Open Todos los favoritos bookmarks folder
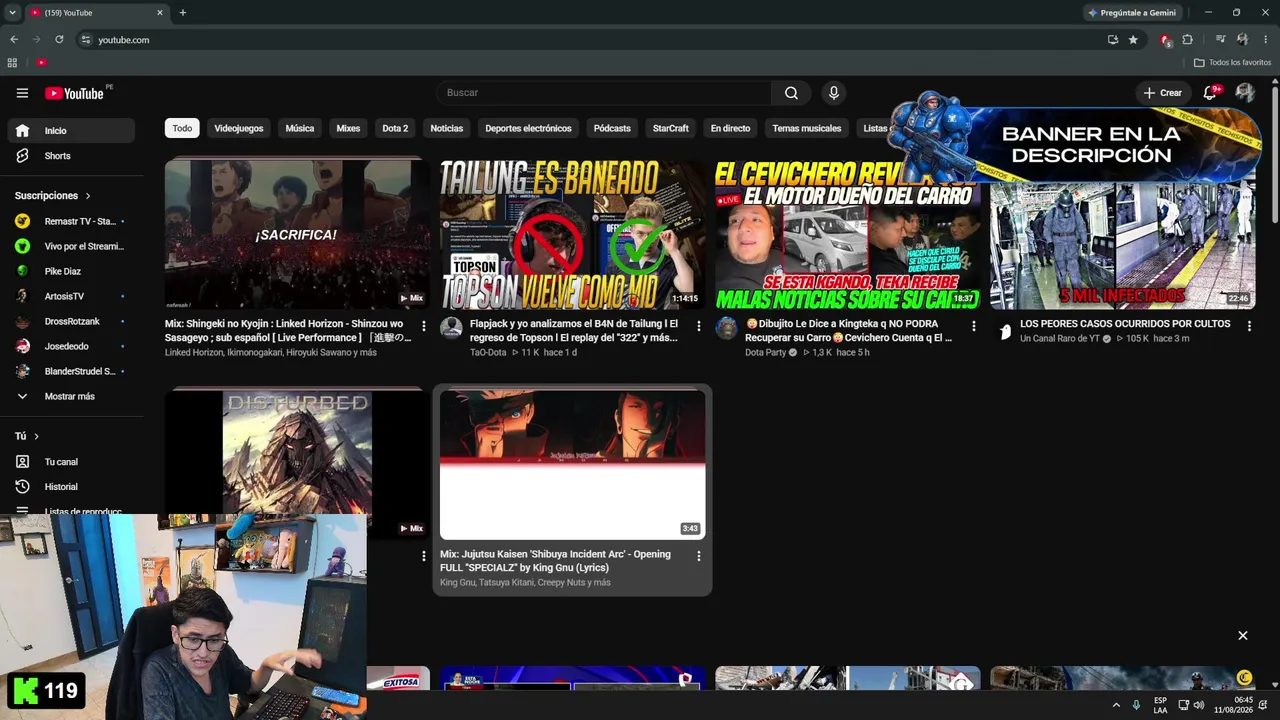This screenshot has height=720, width=1280. [1233, 62]
